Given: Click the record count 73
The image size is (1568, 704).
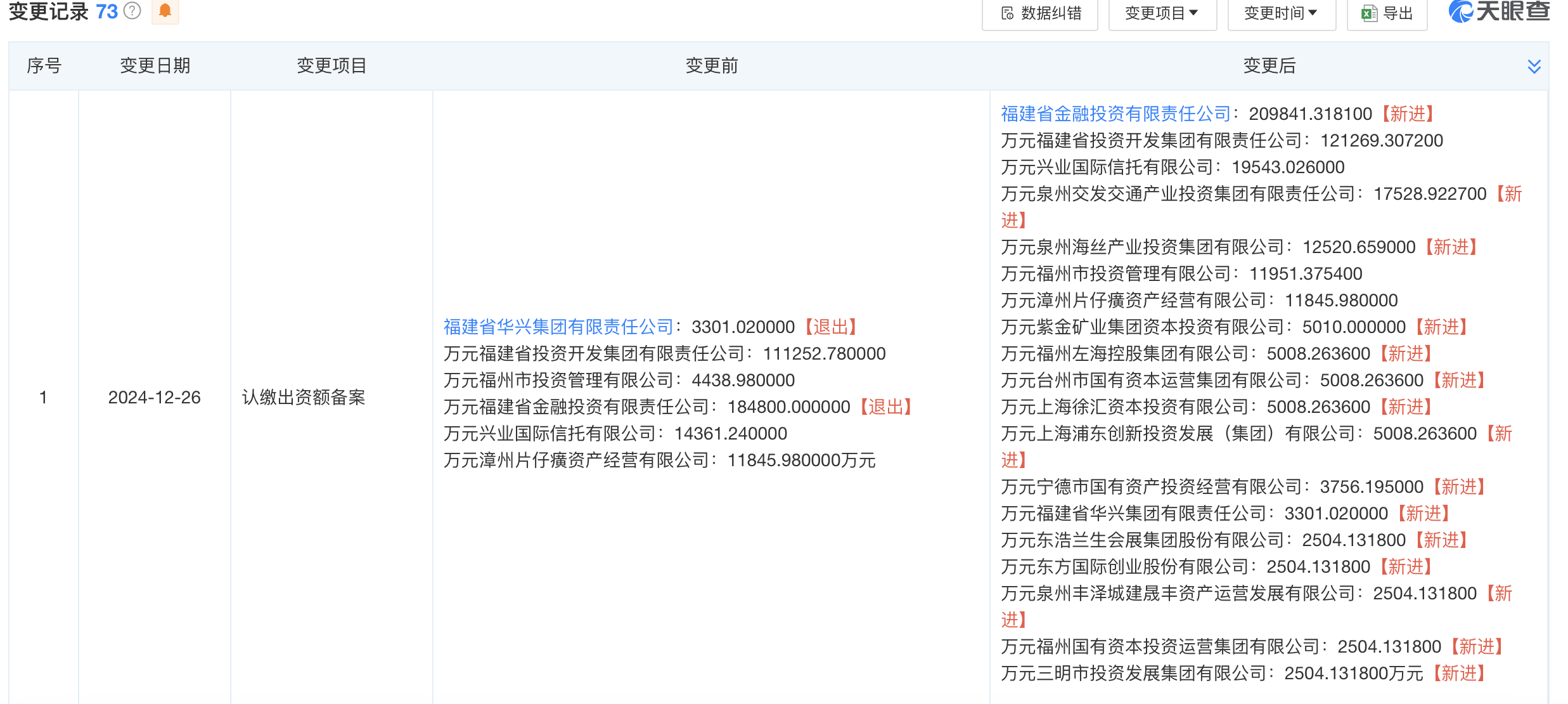Looking at the screenshot, I should point(106,11).
